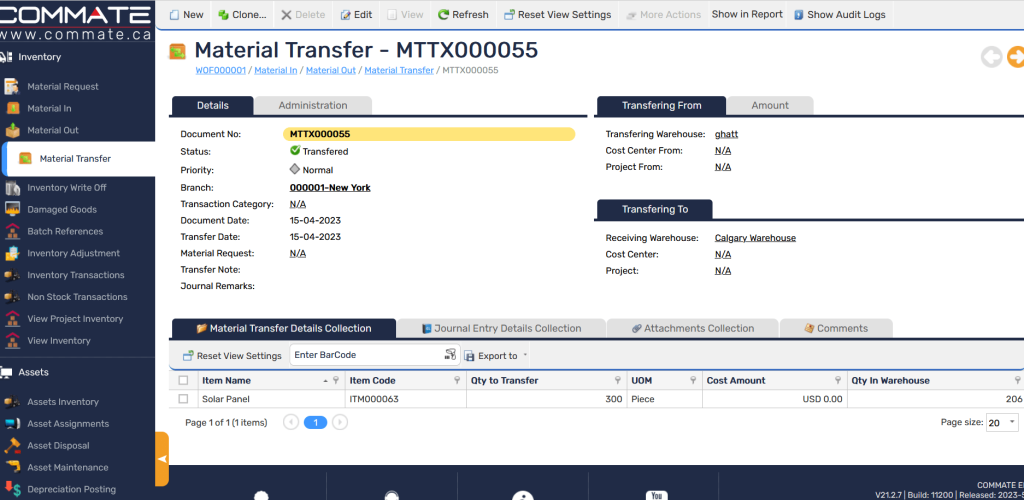This screenshot has width=1024, height=500.
Task: Open Asset Maintenance from sidebar
Action: (x=67, y=467)
